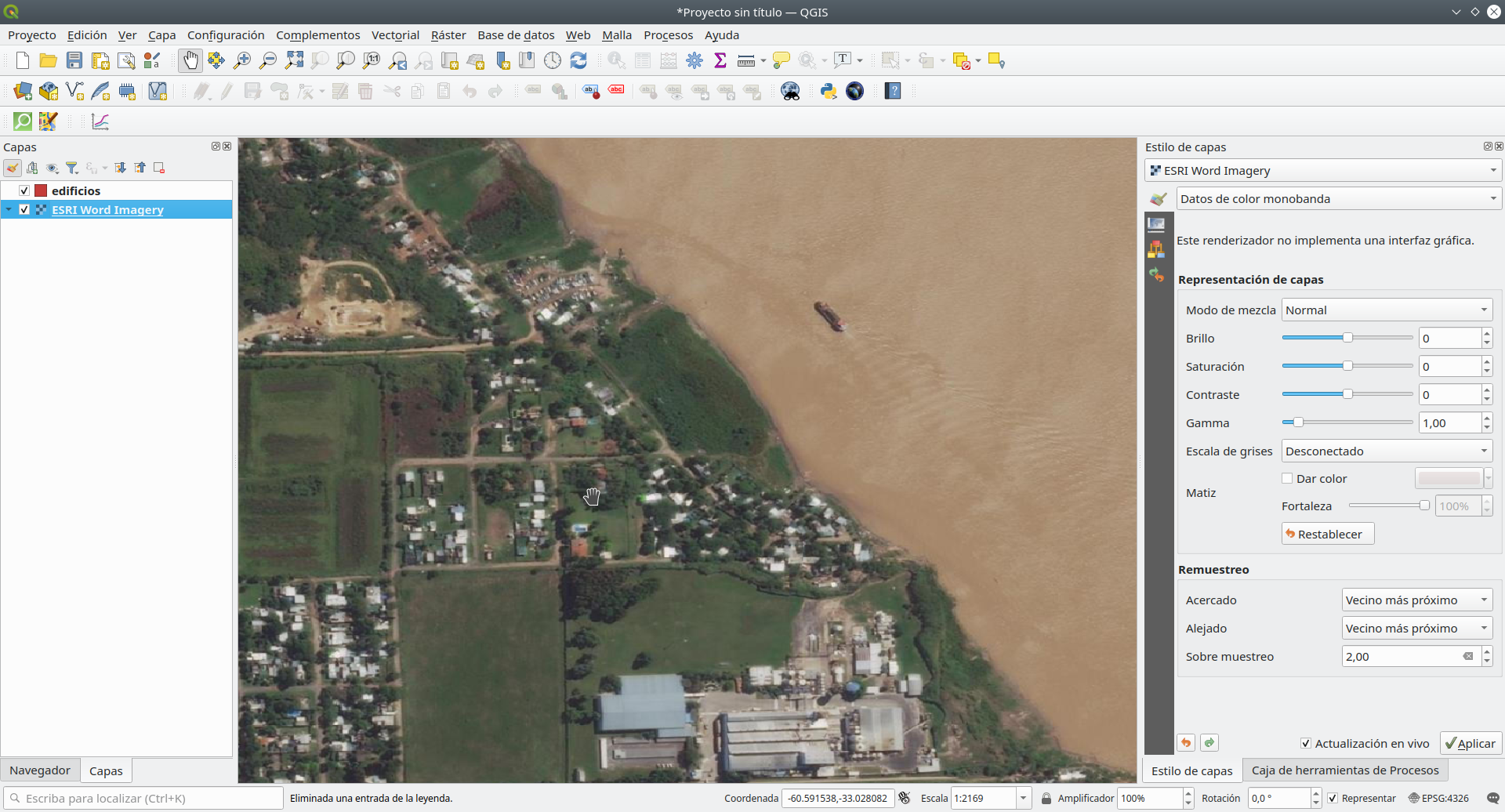Click the Zoom In magnifier tool

[x=242, y=60]
